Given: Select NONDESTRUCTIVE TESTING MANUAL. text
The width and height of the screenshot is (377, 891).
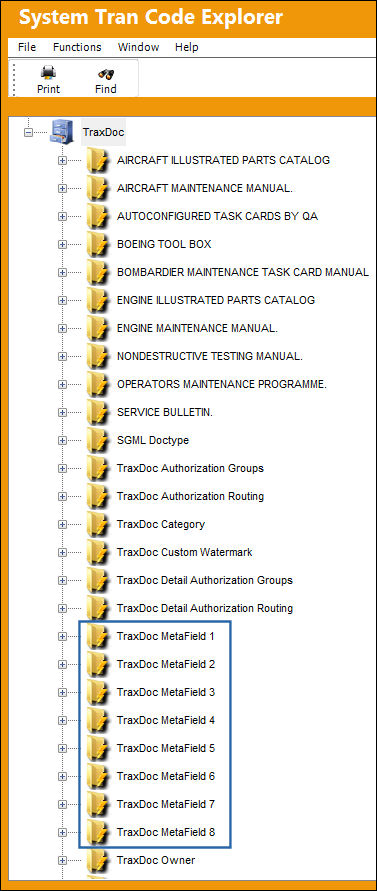Looking at the screenshot, I should click(210, 356).
